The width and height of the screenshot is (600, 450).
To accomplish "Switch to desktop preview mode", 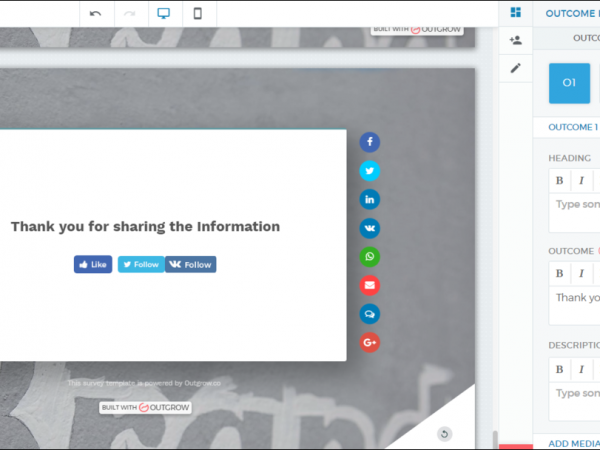I will [x=163, y=13].
